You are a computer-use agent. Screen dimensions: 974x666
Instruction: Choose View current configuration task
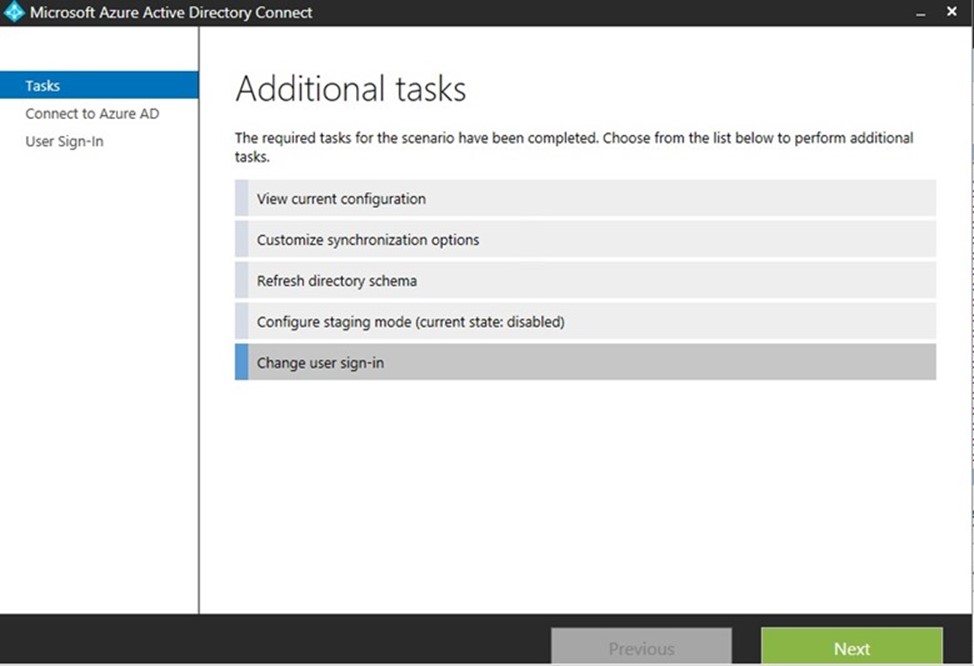pos(585,199)
